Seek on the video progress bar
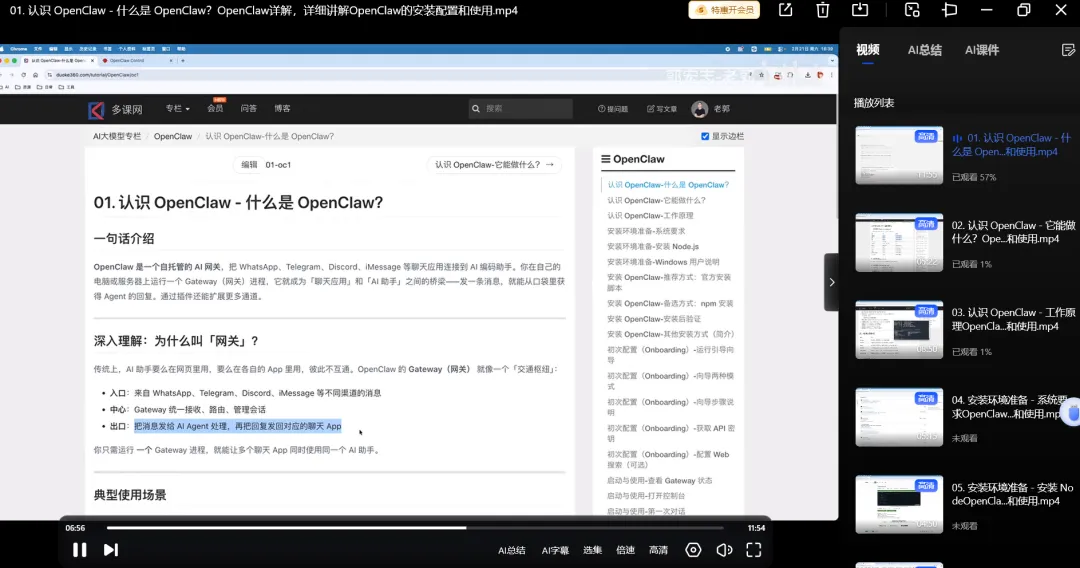The width and height of the screenshot is (1080, 568). click(415, 528)
